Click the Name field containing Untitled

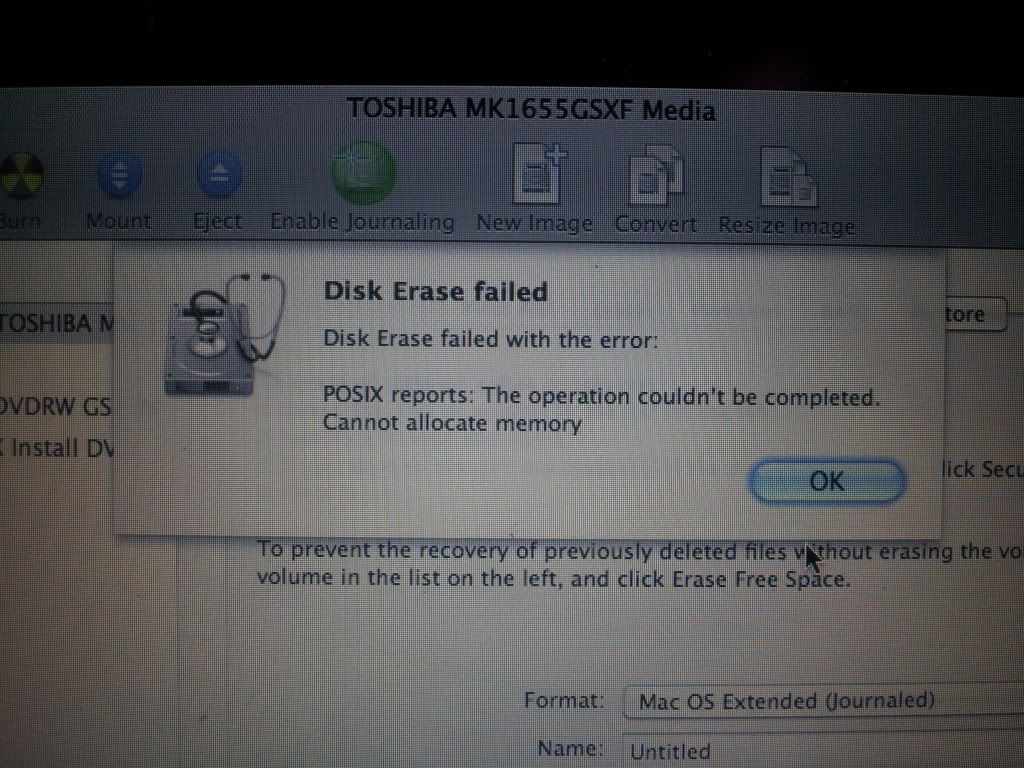[x=824, y=751]
